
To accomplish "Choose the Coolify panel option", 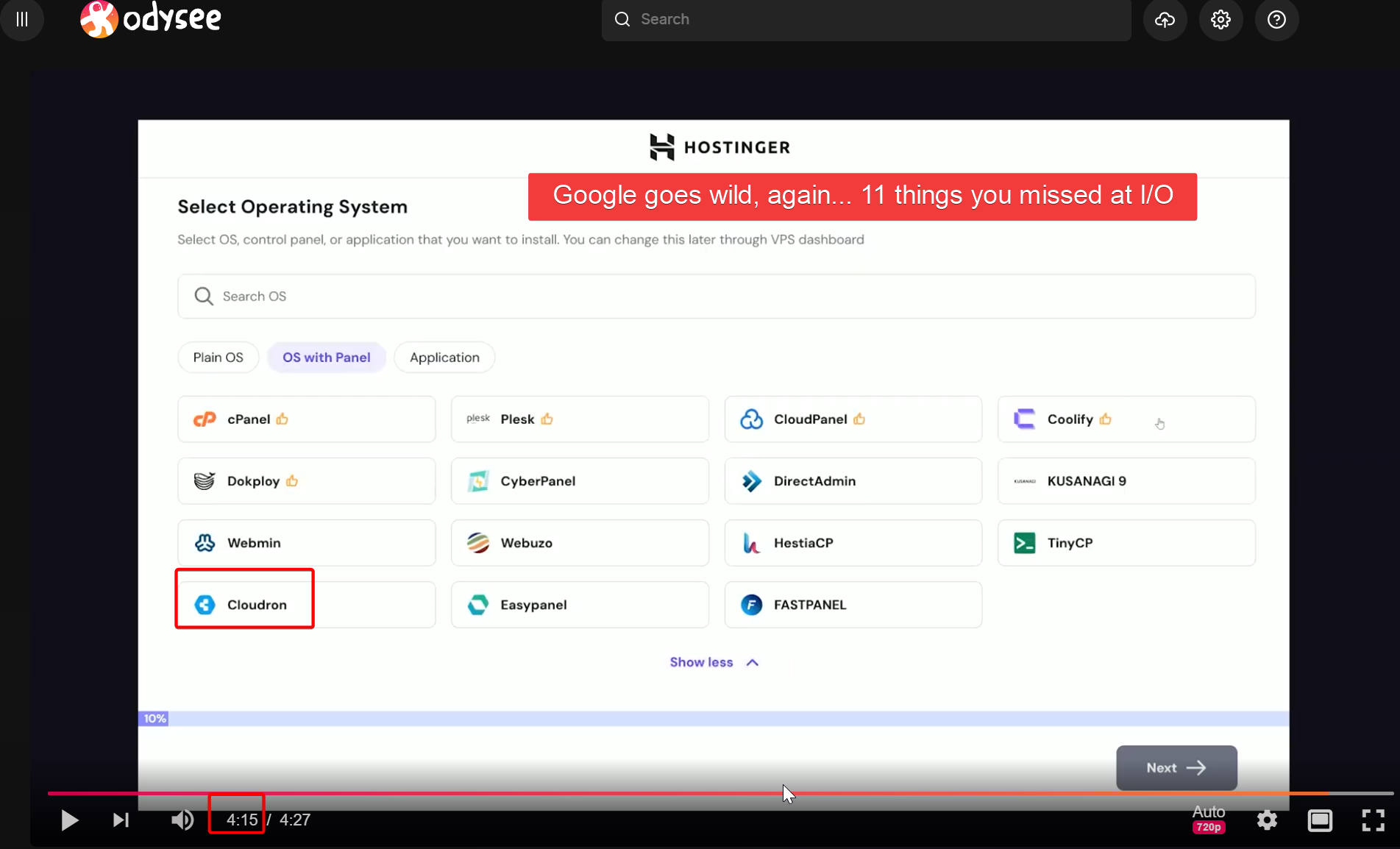I will [1126, 419].
